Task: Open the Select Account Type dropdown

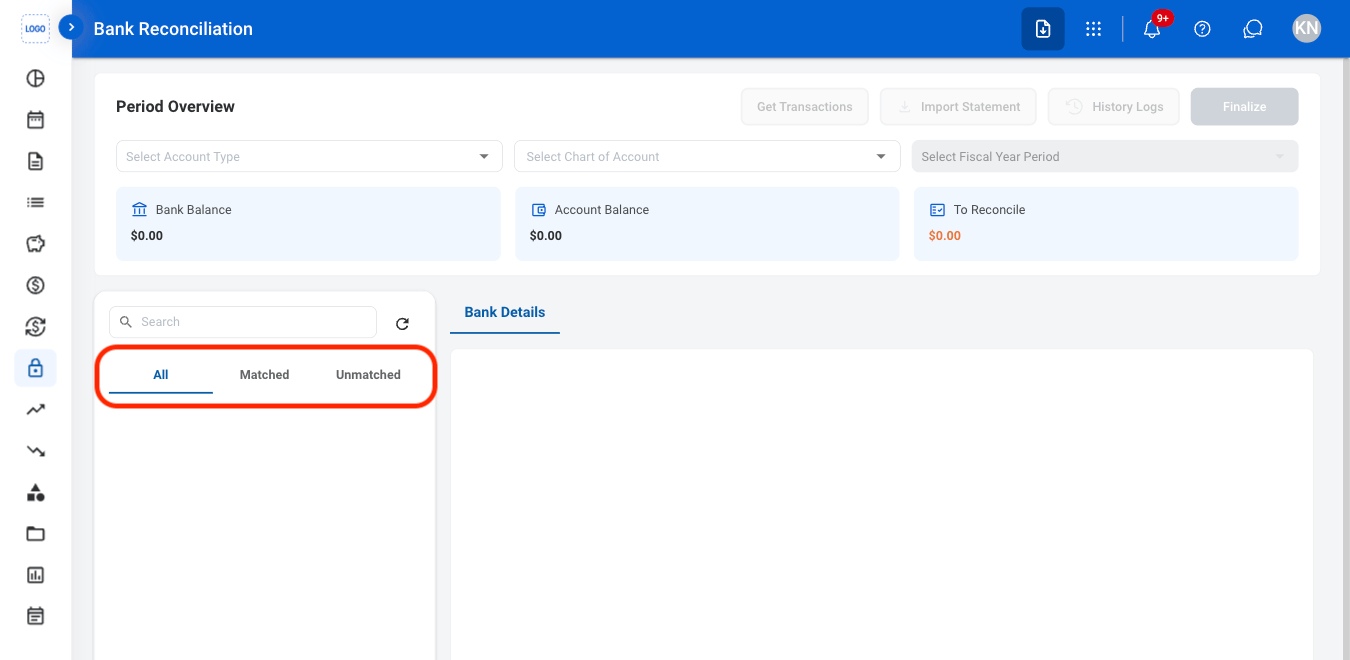Action: tap(309, 156)
